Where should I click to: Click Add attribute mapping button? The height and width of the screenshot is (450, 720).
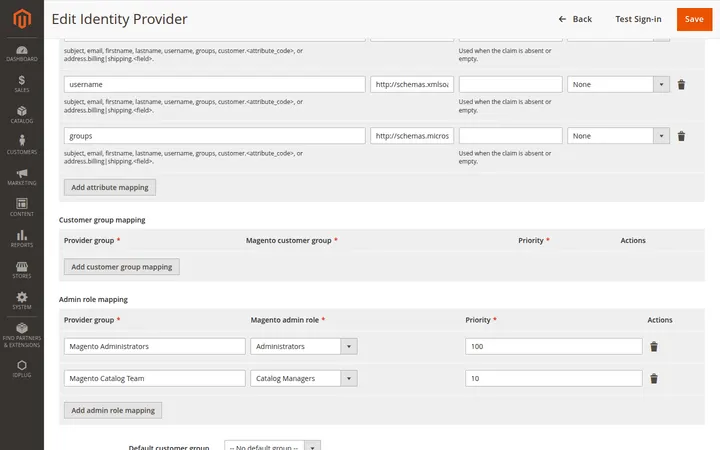click(110, 187)
